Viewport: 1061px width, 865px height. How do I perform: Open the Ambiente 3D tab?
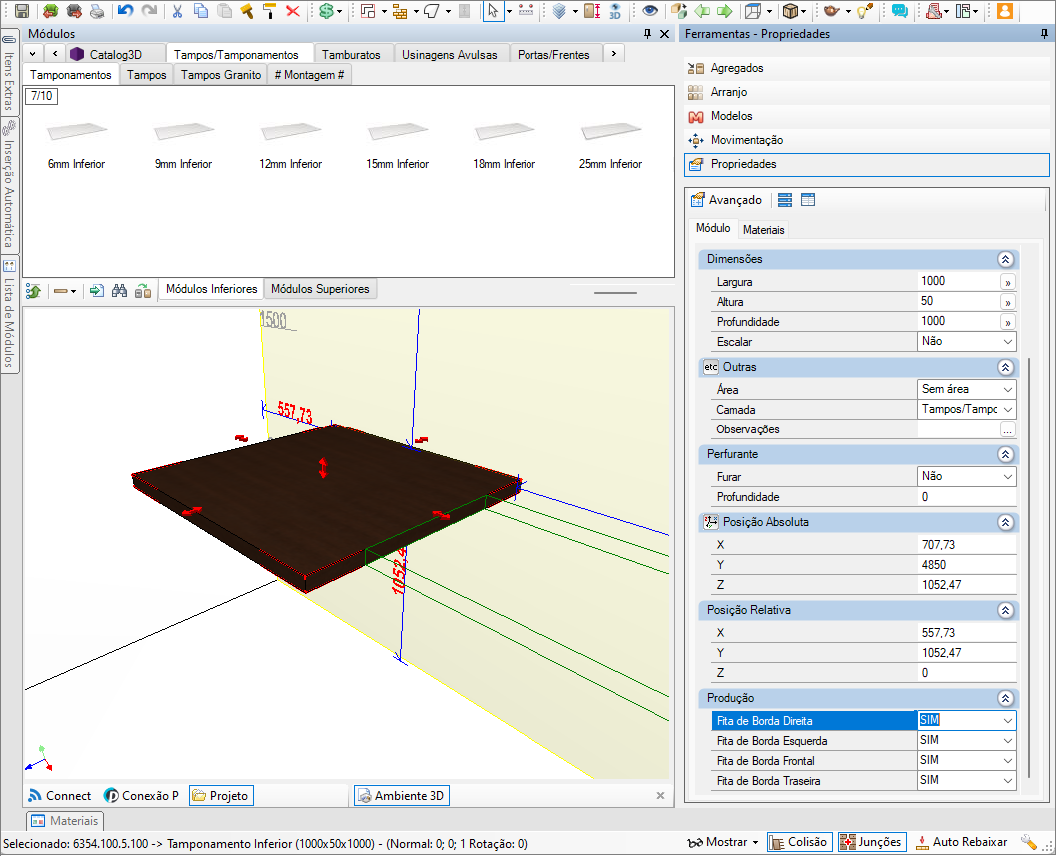click(x=401, y=796)
